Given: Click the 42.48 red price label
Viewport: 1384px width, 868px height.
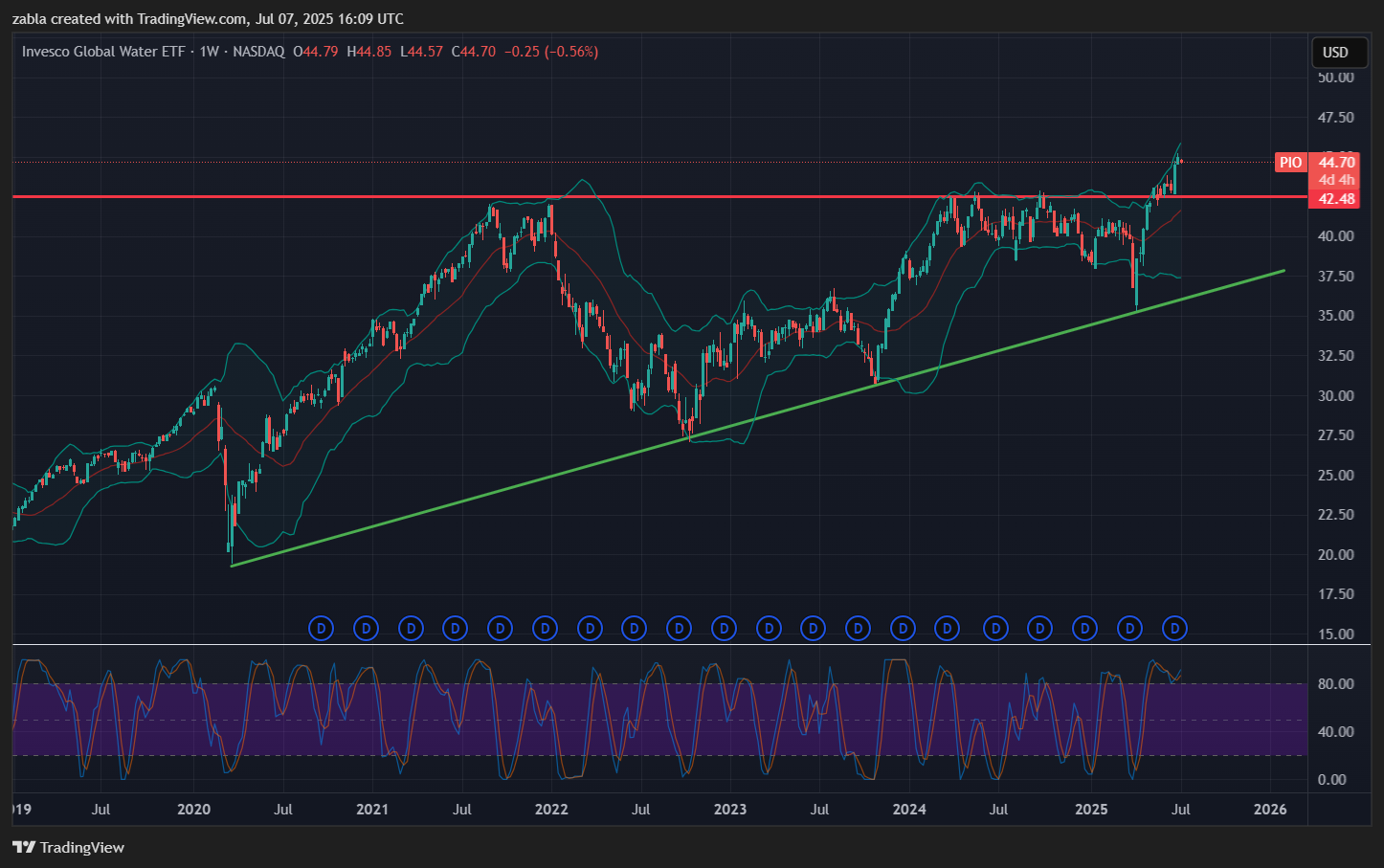Looking at the screenshot, I should click(x=1336, y=199).
